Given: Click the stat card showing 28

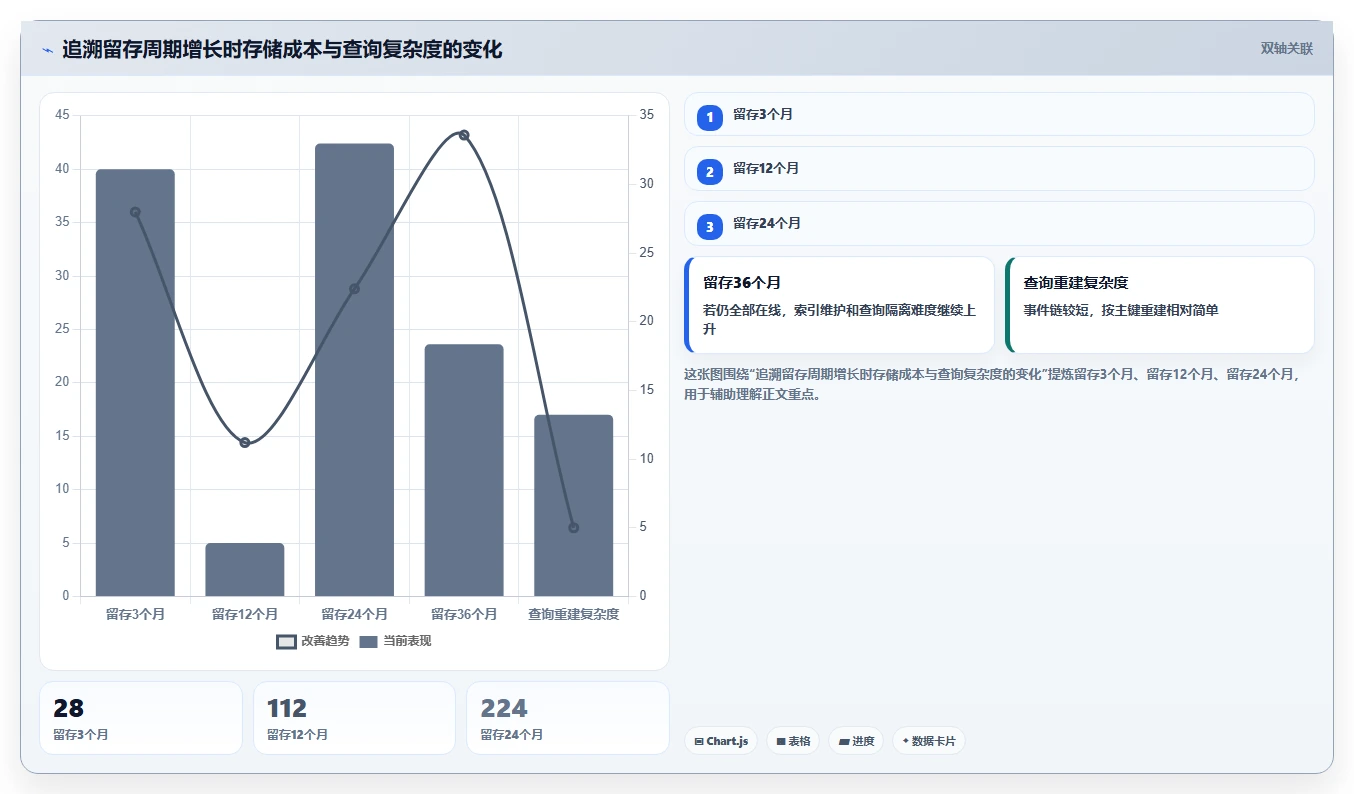Looking at the screenshot, I should click(x=141, y=718).
